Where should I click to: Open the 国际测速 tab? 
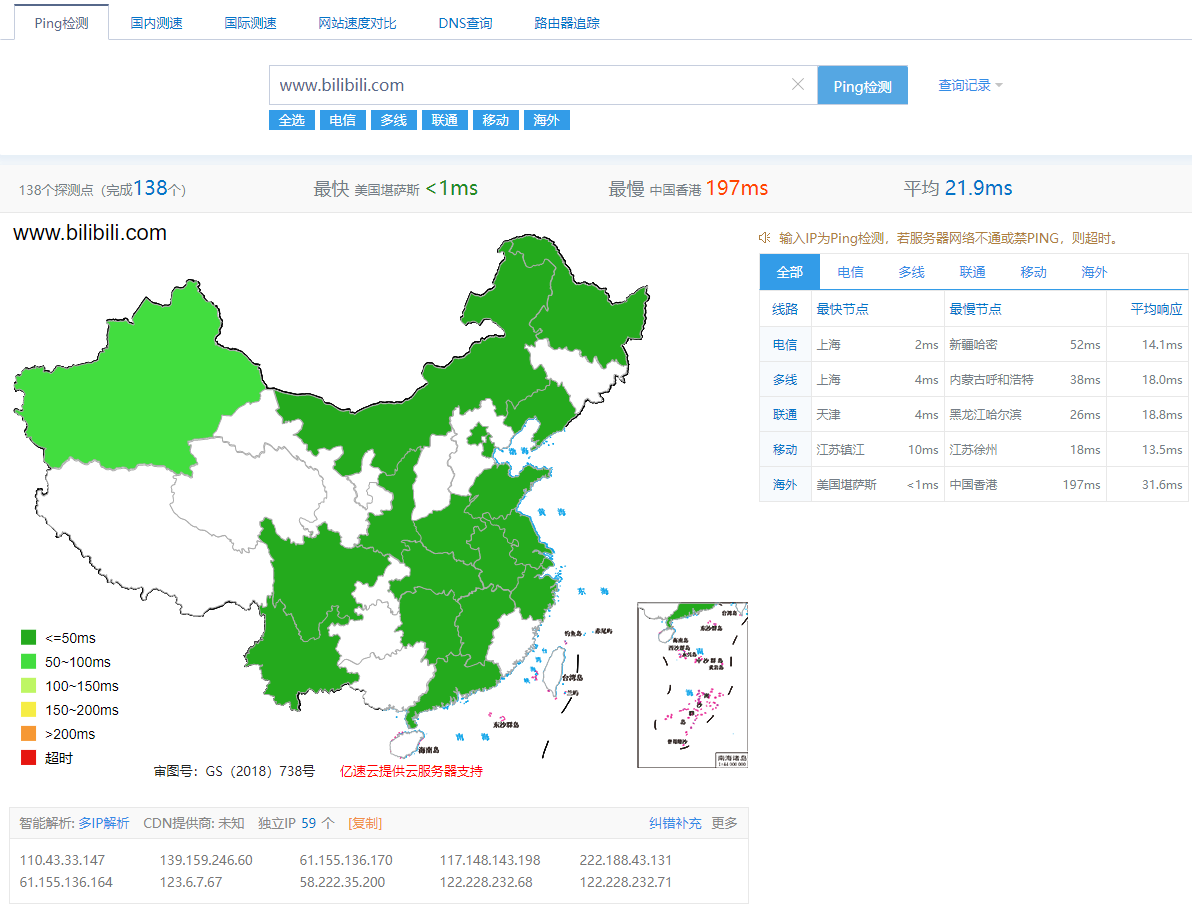point(250,23)
